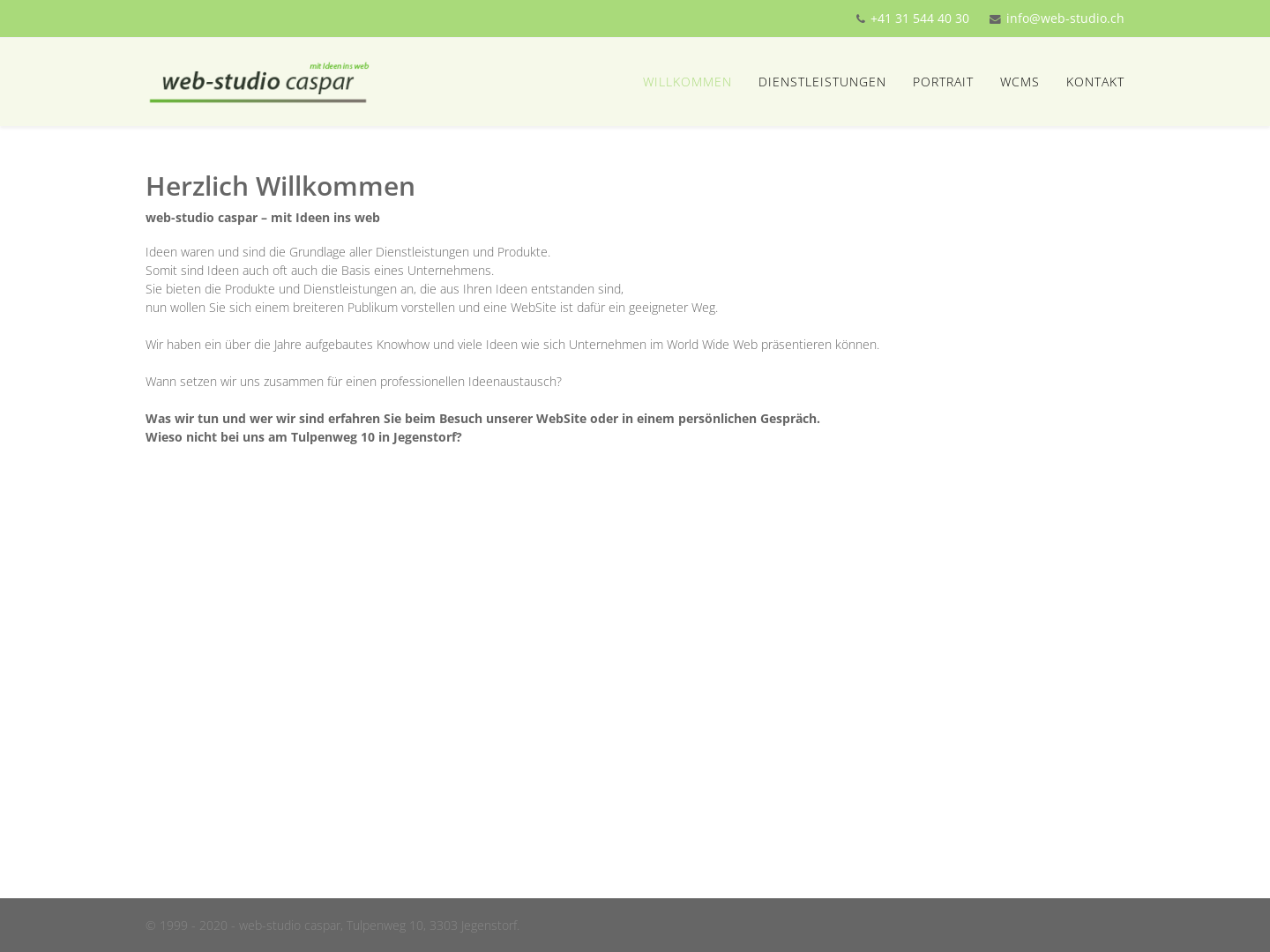Click the bold 'mit Ideen ins web' subtitle
This screenshot has width=1270, height=952.
[x=263, y=218]
